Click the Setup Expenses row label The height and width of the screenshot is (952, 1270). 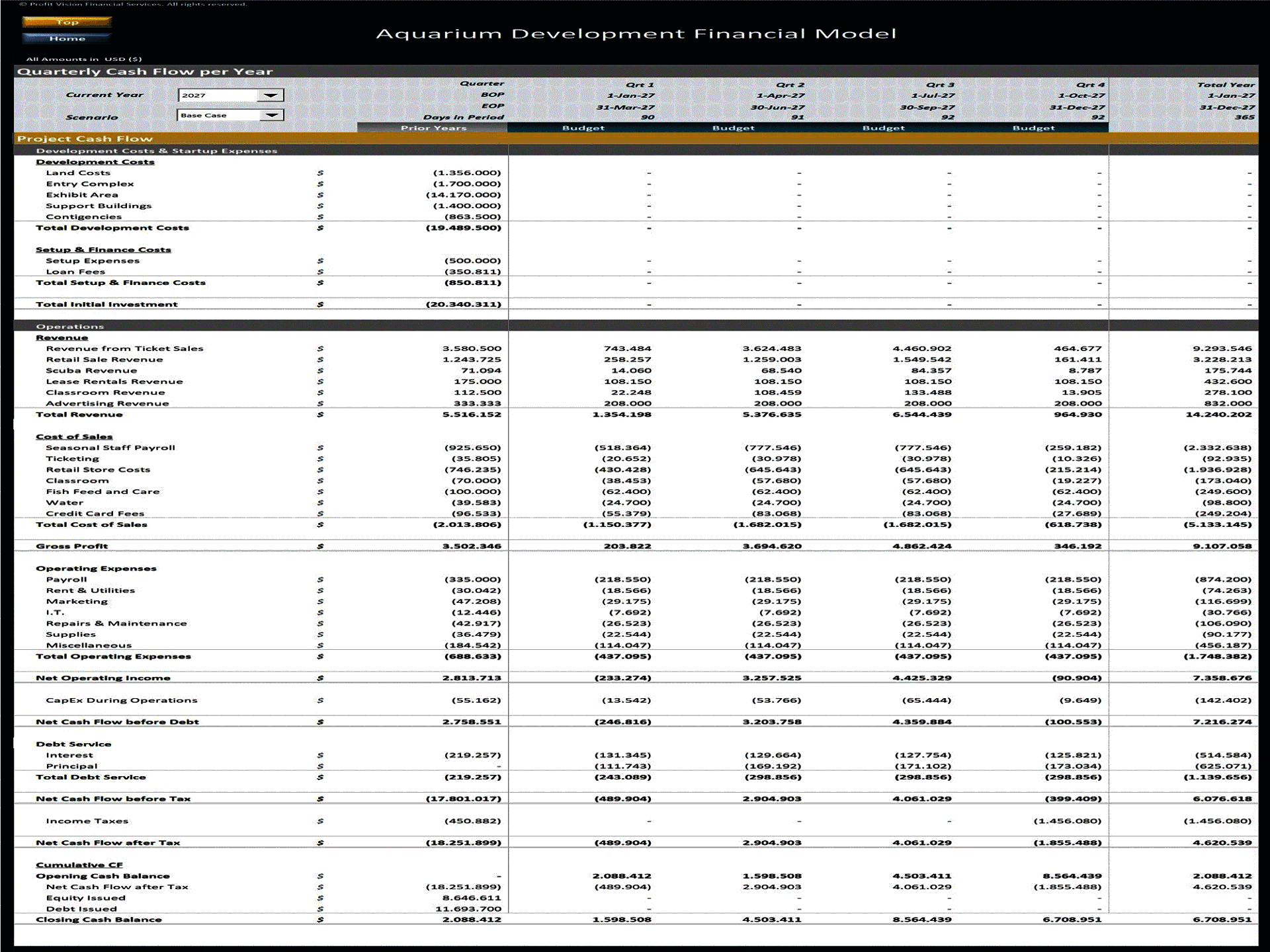point(93,260)
